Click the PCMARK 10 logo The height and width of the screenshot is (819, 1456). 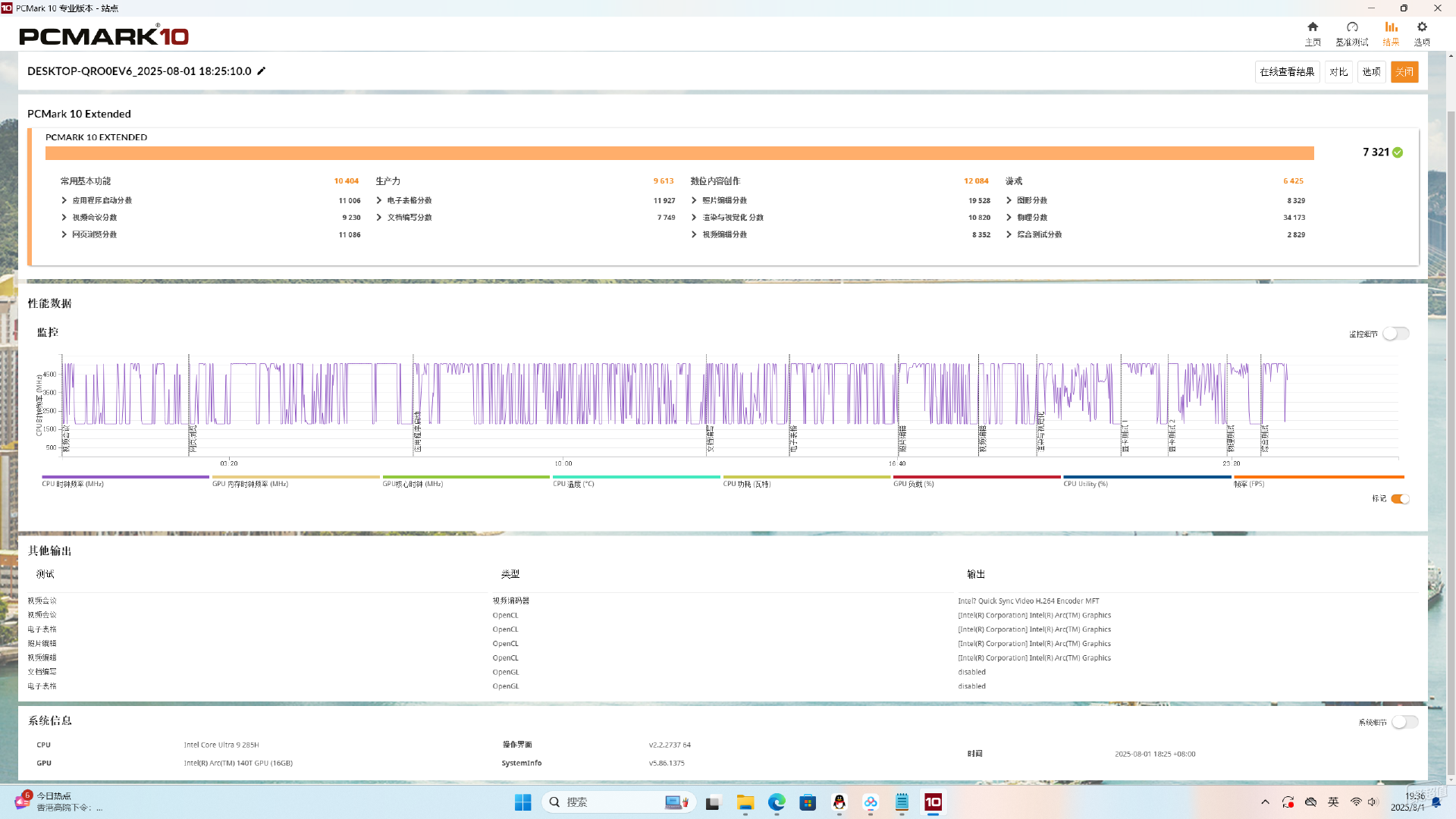tap(104, 36)
